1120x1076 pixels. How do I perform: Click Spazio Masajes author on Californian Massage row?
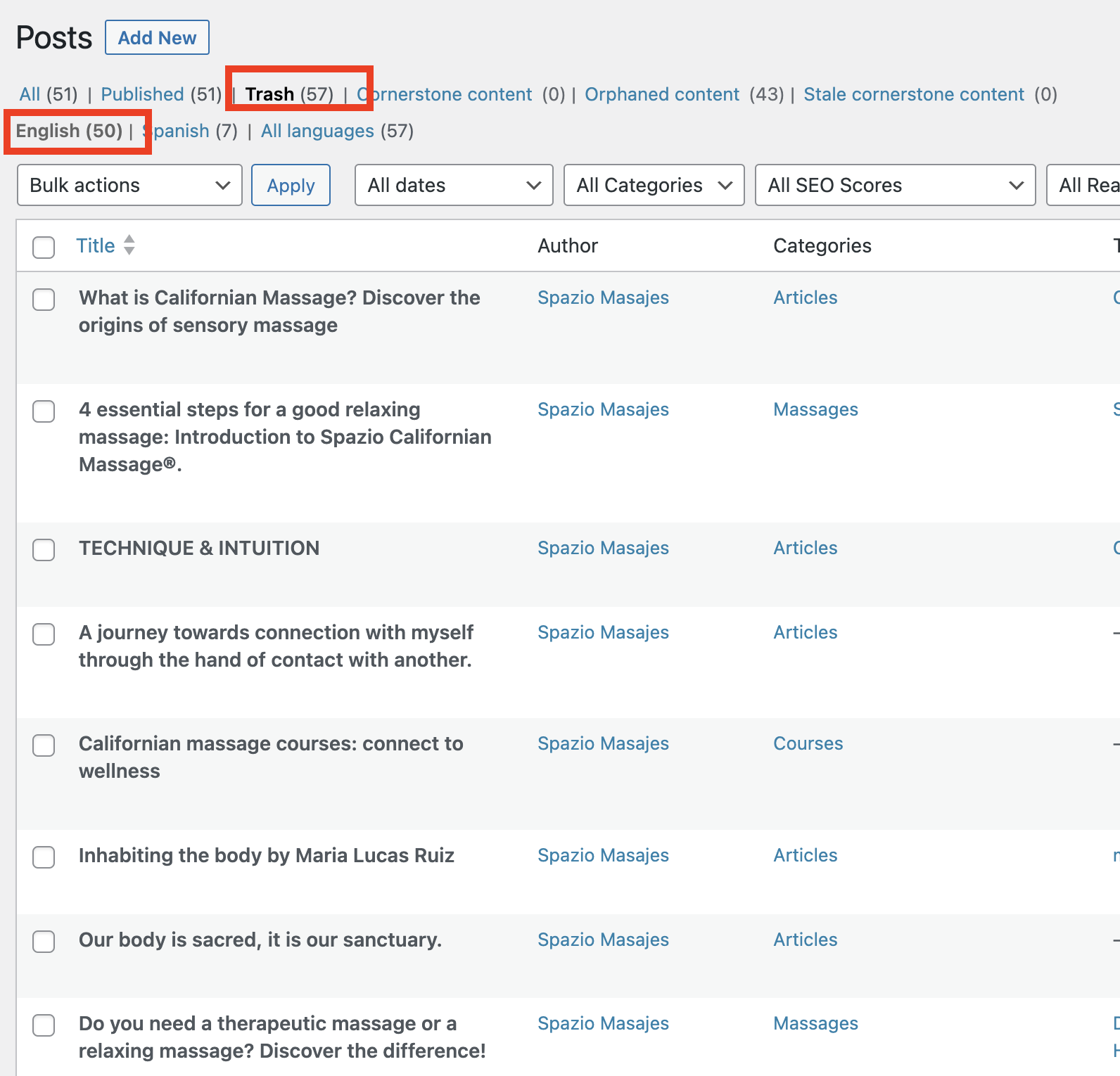coord(603,297)
